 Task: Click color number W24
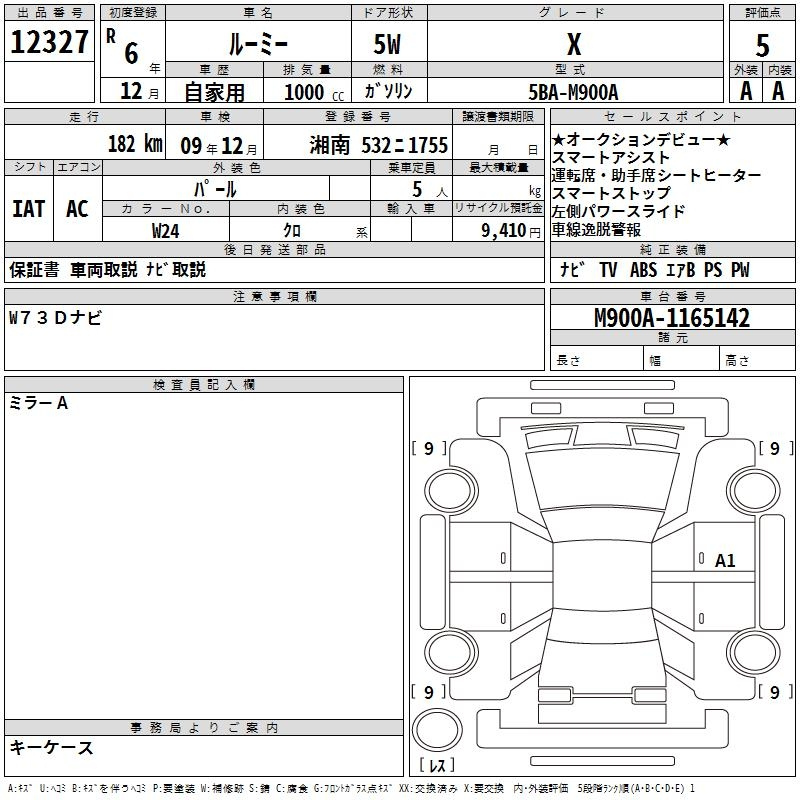165,231
